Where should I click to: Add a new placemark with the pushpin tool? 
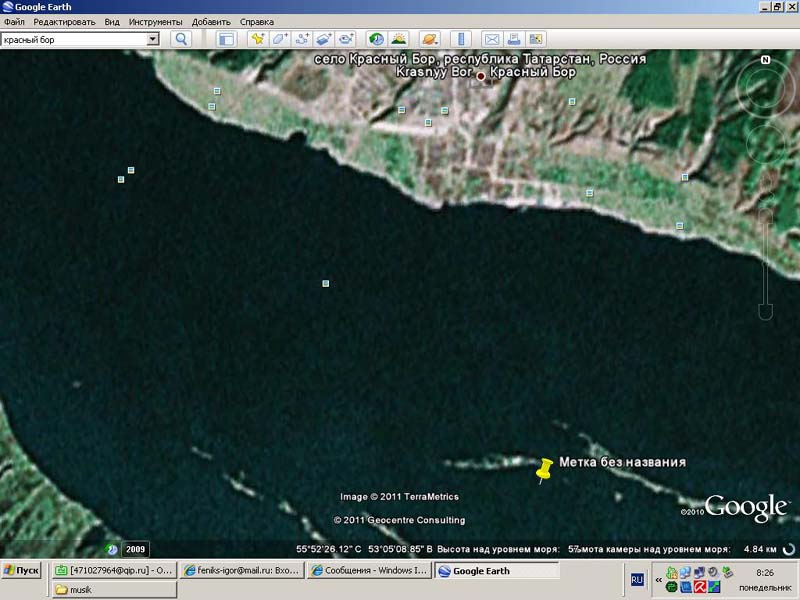pyautogui.click(x=257, y=39)
